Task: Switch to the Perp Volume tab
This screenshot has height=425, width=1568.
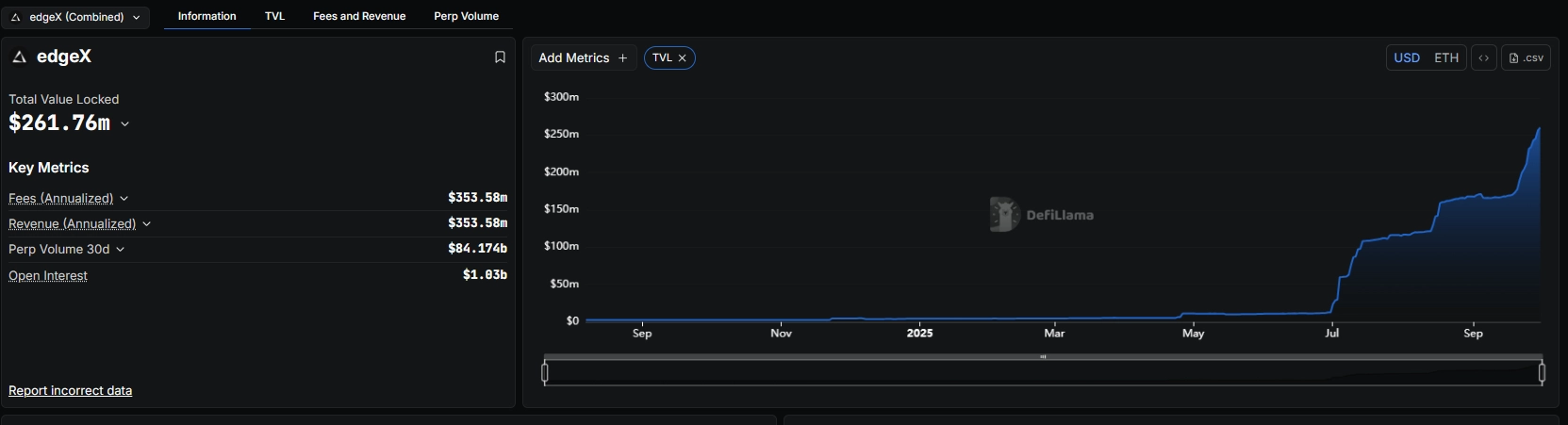Action: (466, 16)
